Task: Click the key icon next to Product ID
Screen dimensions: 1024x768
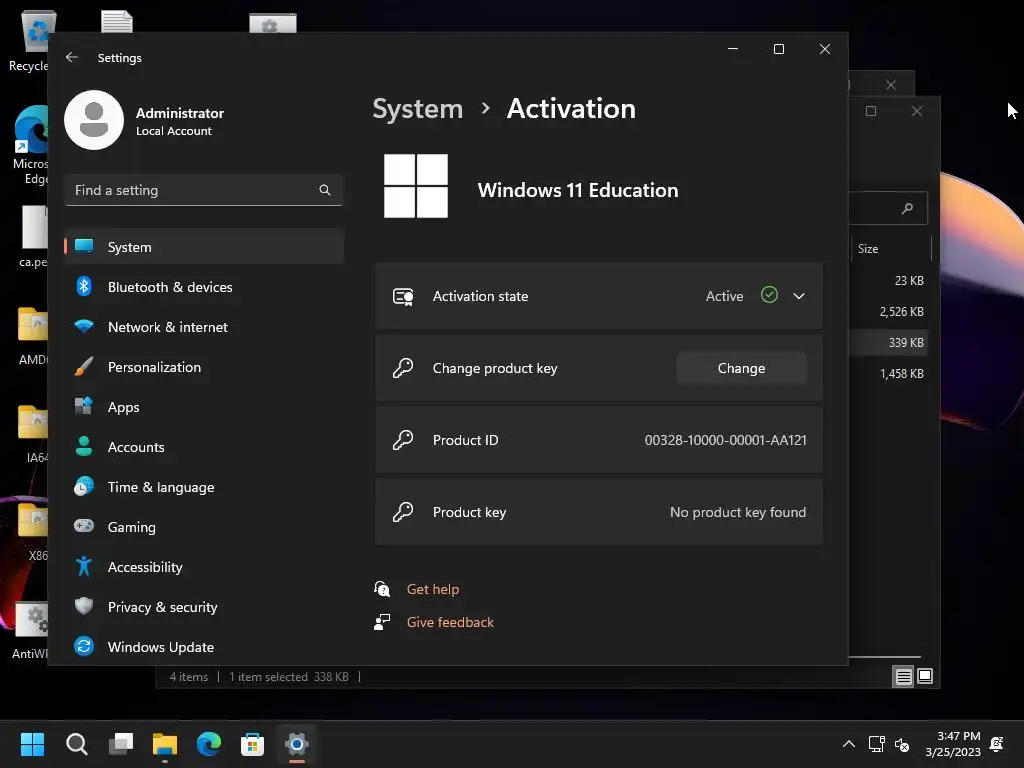Action: coord(403,440)
